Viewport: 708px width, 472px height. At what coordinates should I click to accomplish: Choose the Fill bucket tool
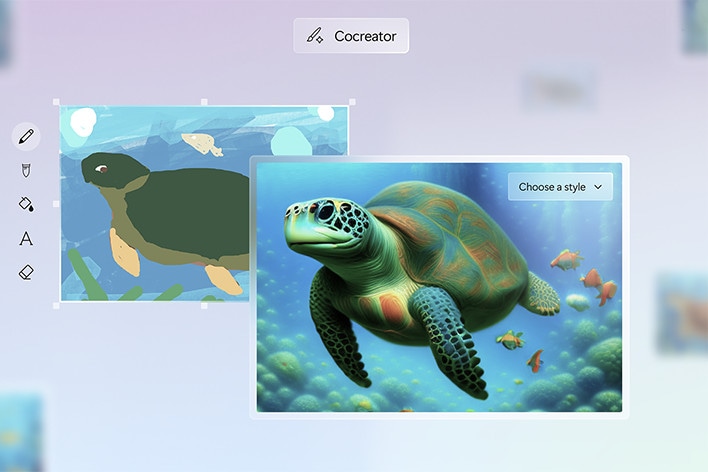pyautogui.click(x=26, y=204)
